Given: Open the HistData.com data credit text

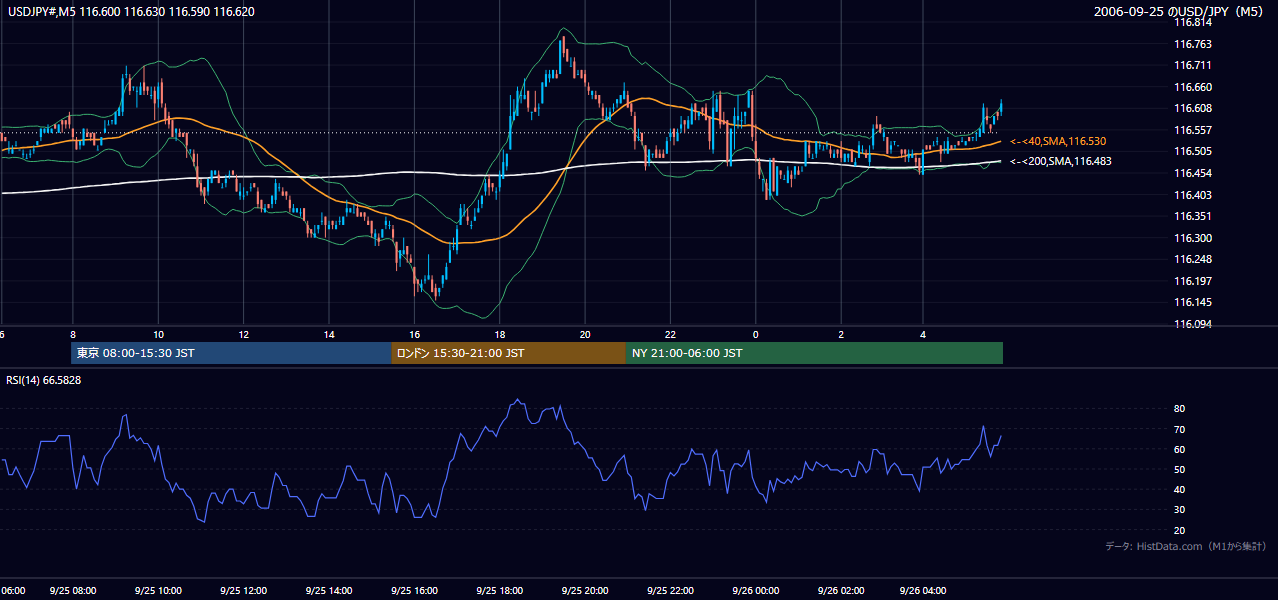Looking at the screenshot, I should [x=1186, y=546].
